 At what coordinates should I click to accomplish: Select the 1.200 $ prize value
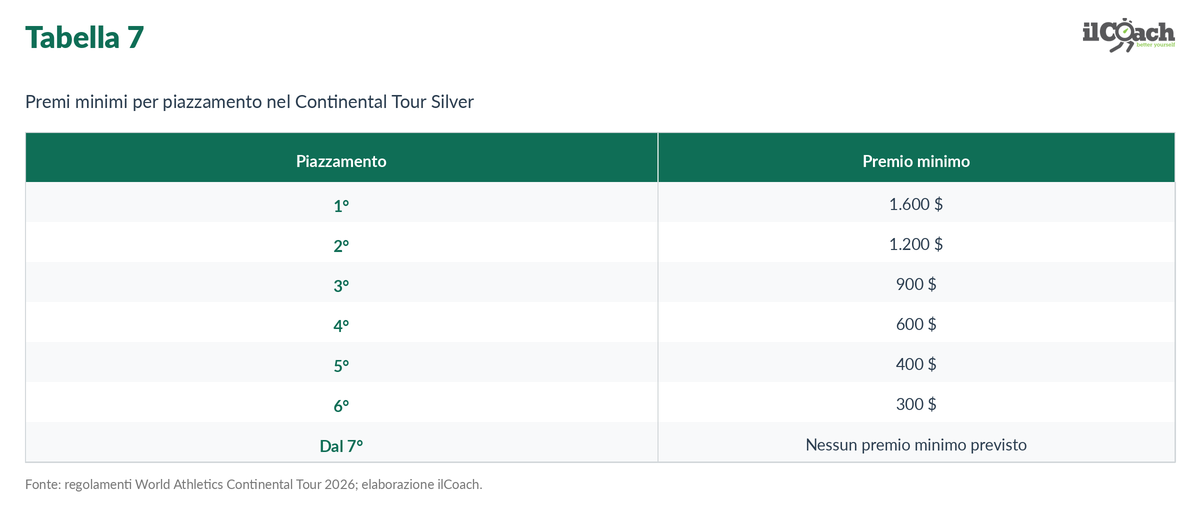pyautogui.click(x=916, y=244)
